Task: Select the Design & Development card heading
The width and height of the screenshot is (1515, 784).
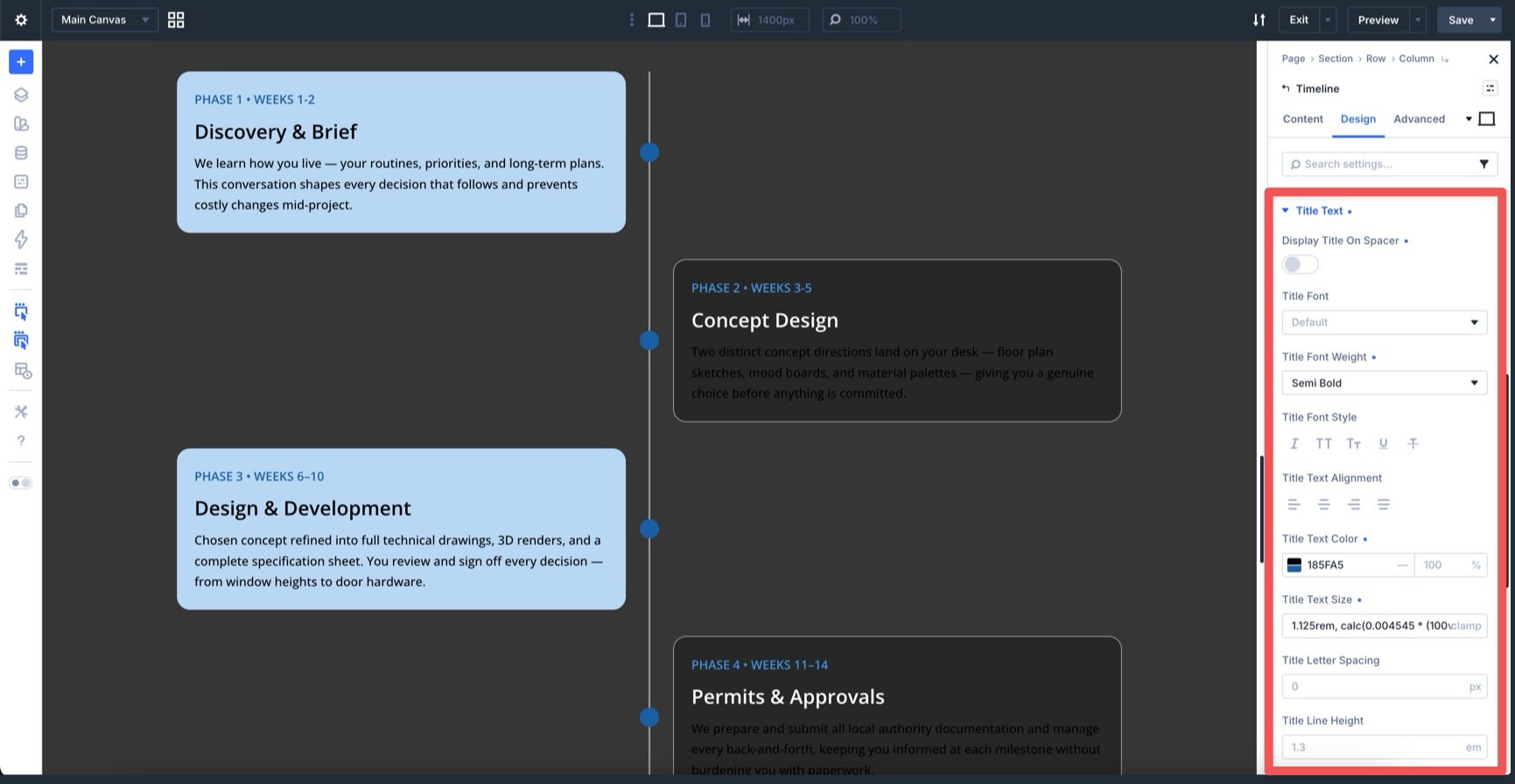Action: [302, 508]
